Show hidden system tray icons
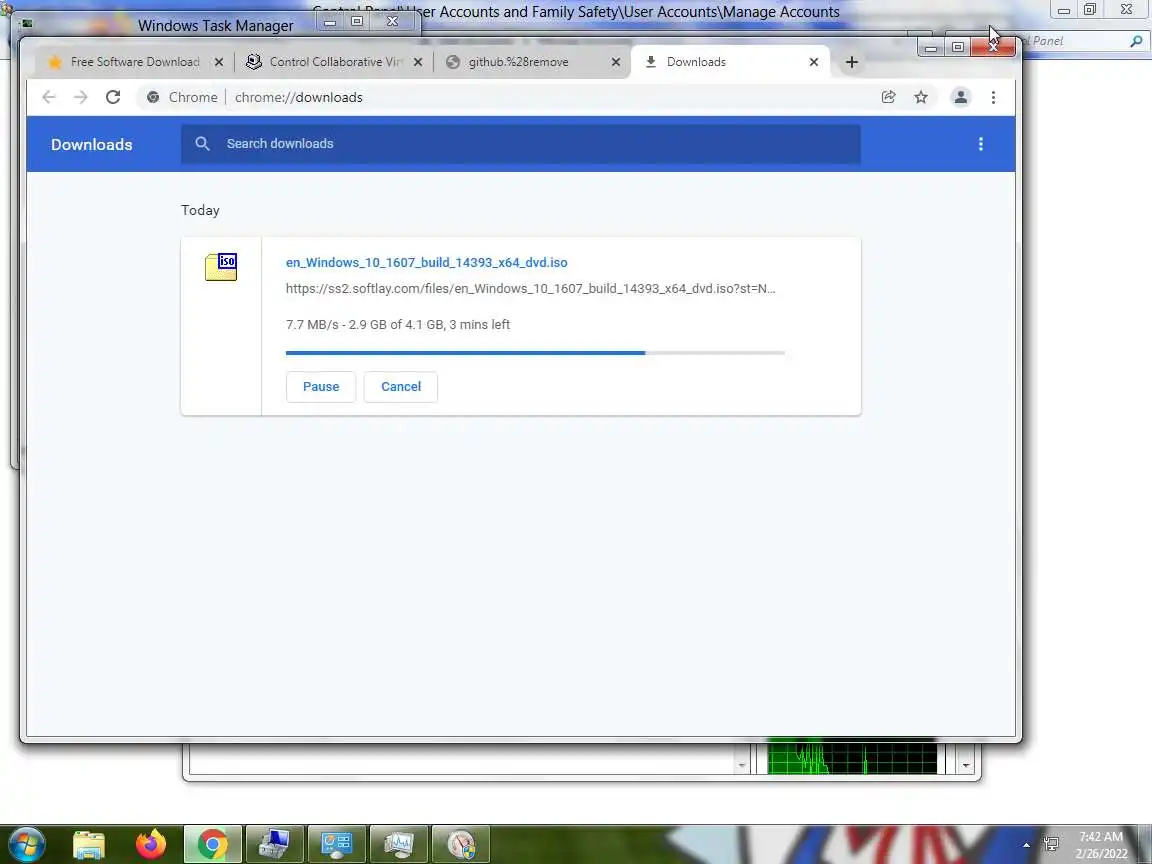Viewport: 1152px width, 864px height. (x=1026, y=845)
